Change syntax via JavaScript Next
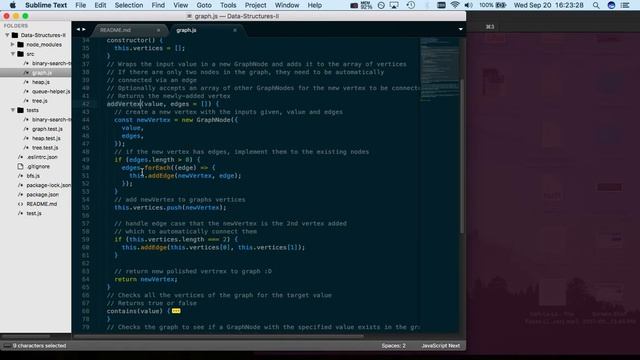The image size is (640, 360). point(440,346)
